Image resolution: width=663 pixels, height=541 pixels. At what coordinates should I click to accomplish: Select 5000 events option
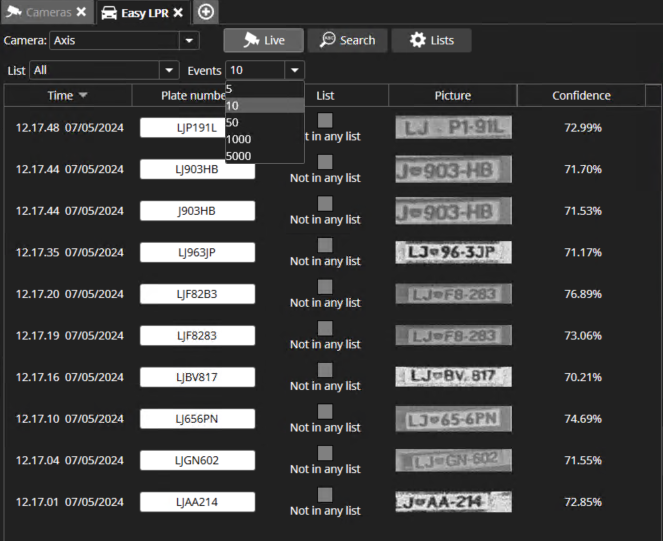click(x=239, y=155)
